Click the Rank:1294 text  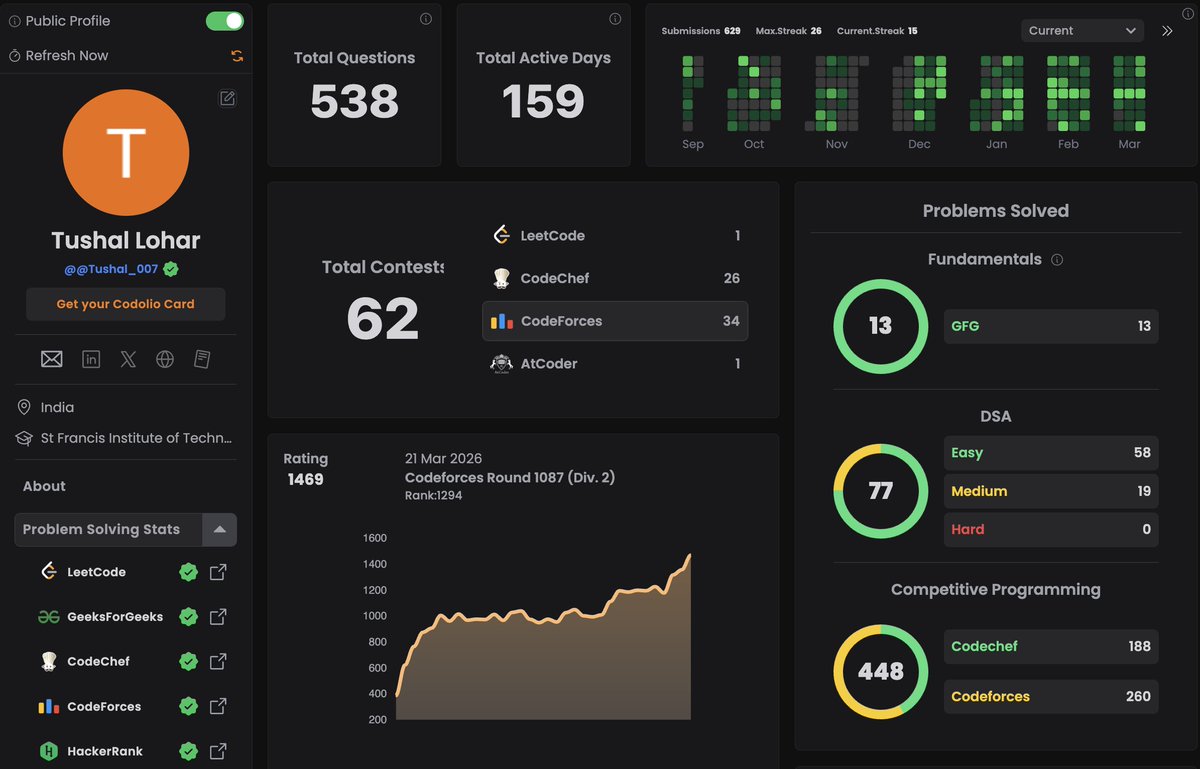pos(433,496)
